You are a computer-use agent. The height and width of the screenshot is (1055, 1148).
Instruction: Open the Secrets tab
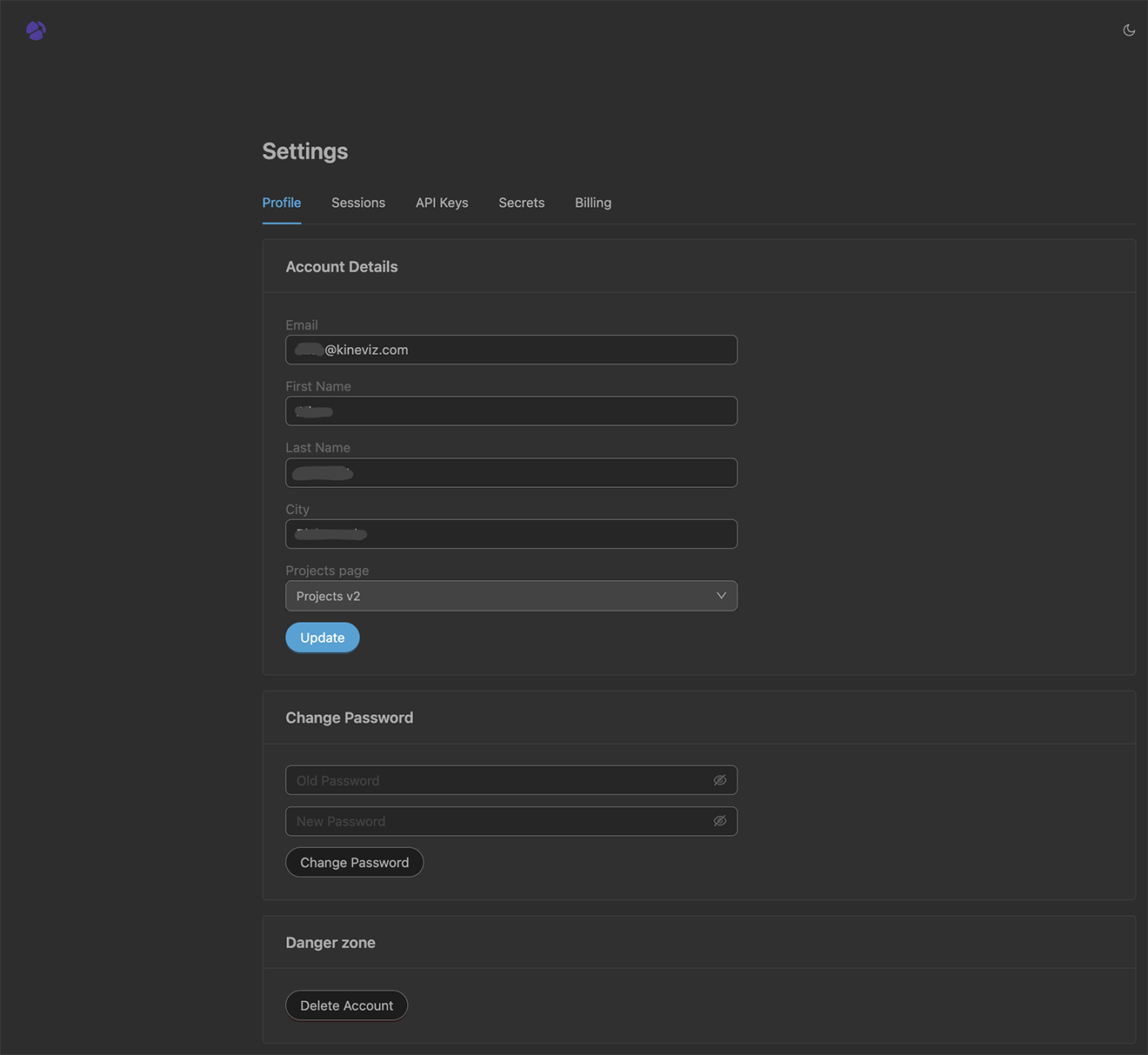click(x=522, y=203)
